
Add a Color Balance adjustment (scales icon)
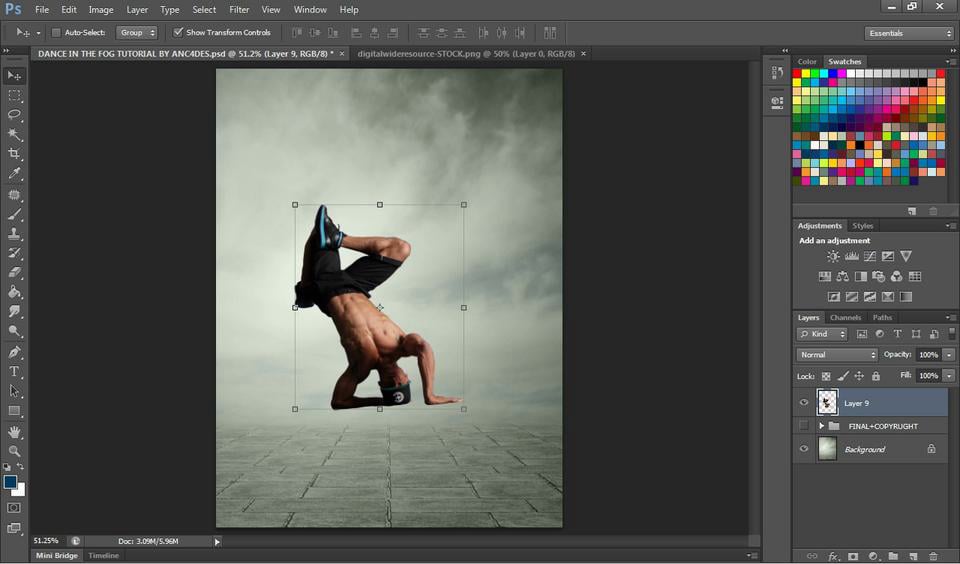click(x=842, y=277)
